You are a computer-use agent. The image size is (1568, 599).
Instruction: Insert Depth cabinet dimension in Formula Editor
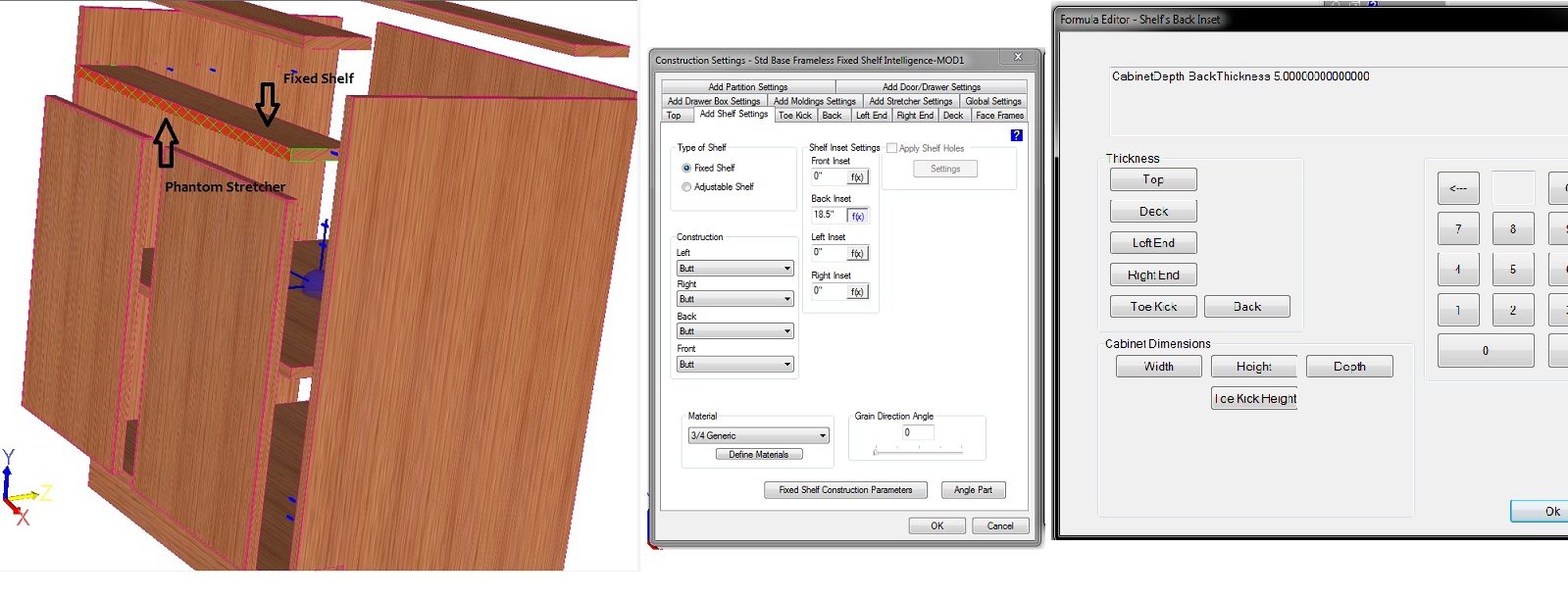pyautogui.click(x=1348, y=367)
